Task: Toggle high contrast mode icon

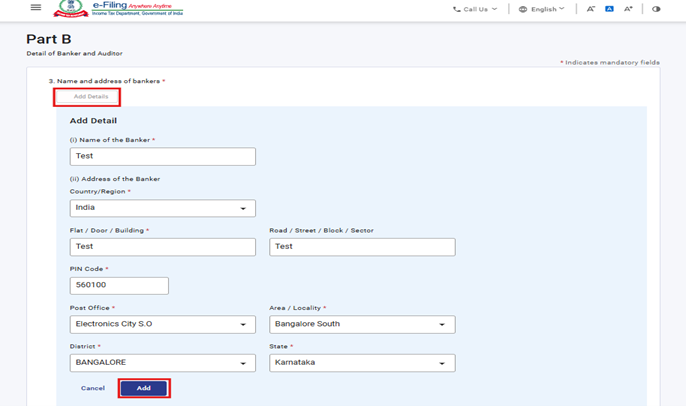Action: point(656,9)
